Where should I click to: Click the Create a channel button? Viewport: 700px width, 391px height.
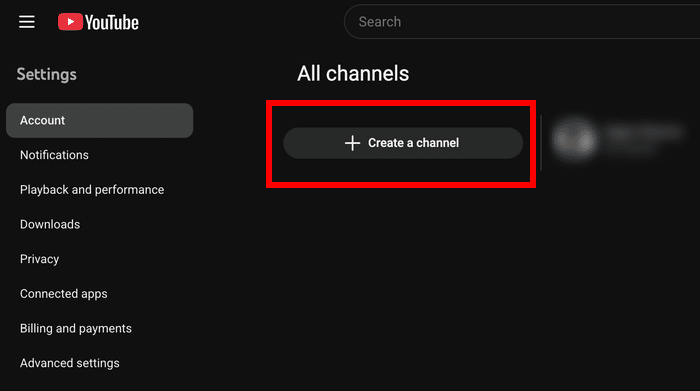(x=403, y=143)
